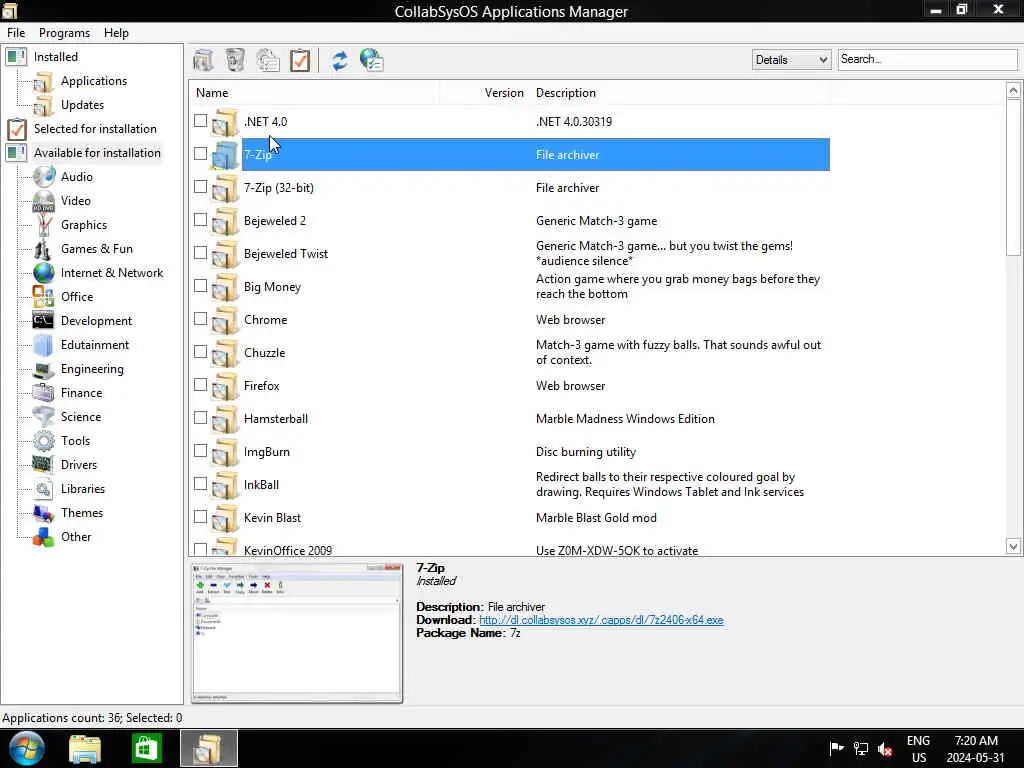Open the Tools category
This screenshot has width=1024, height=768.
point(75,441)
